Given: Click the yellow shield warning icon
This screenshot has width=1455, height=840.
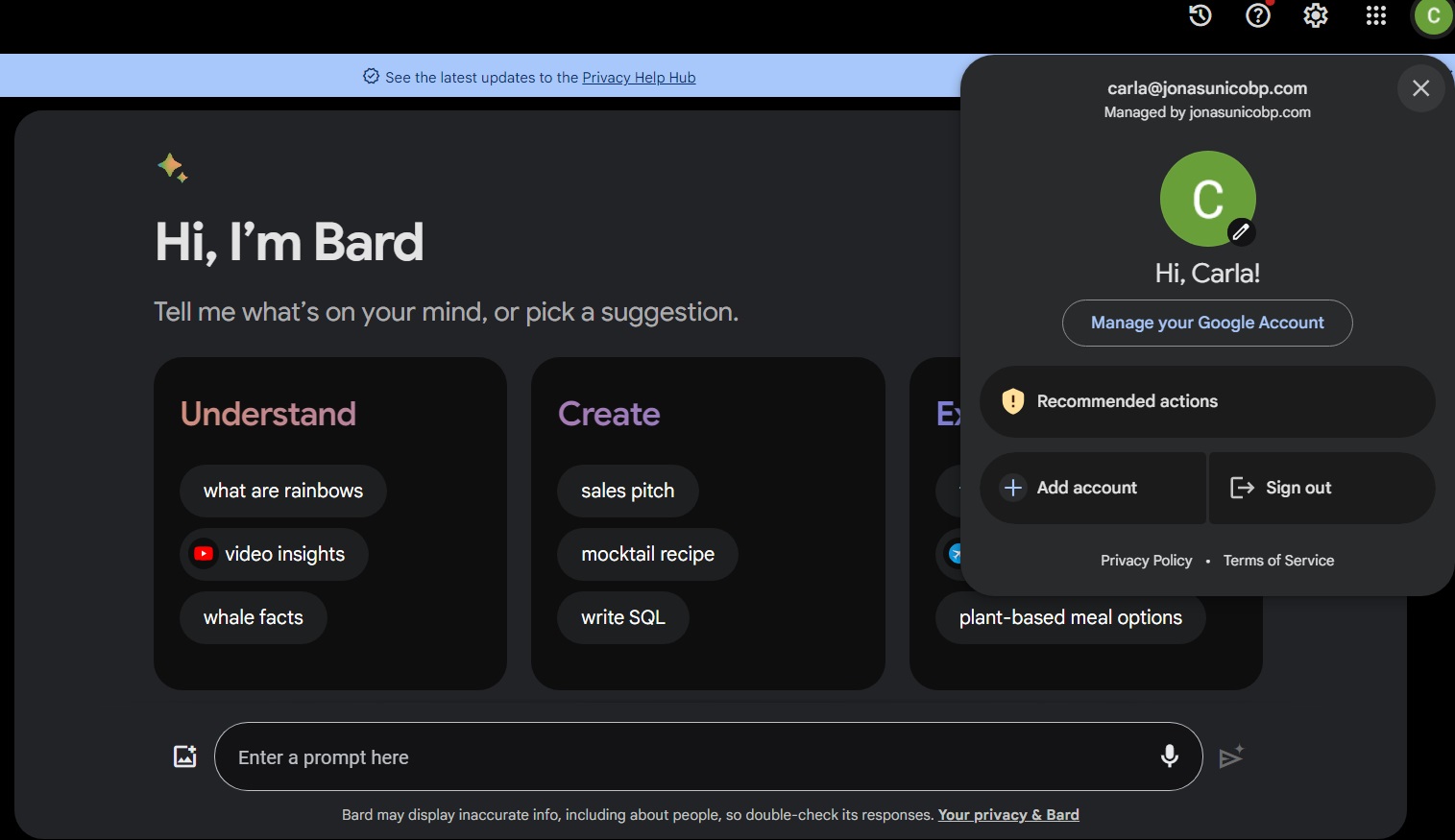Looking at the screenshot, I should click(1012, 401).
